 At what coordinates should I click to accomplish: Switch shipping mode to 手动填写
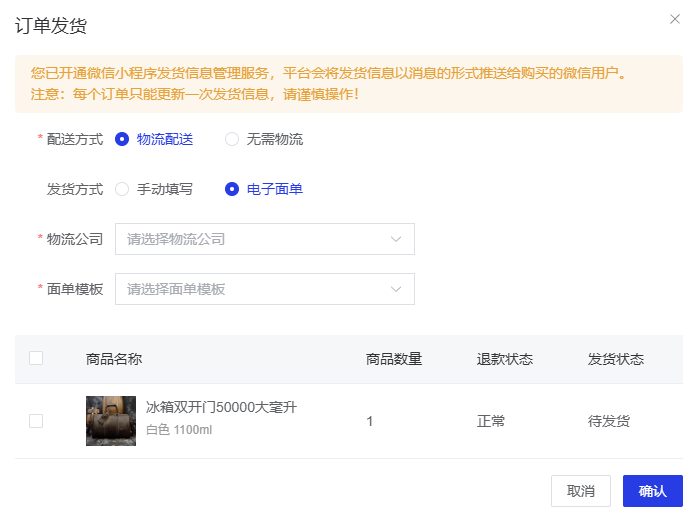coord(122,189)
